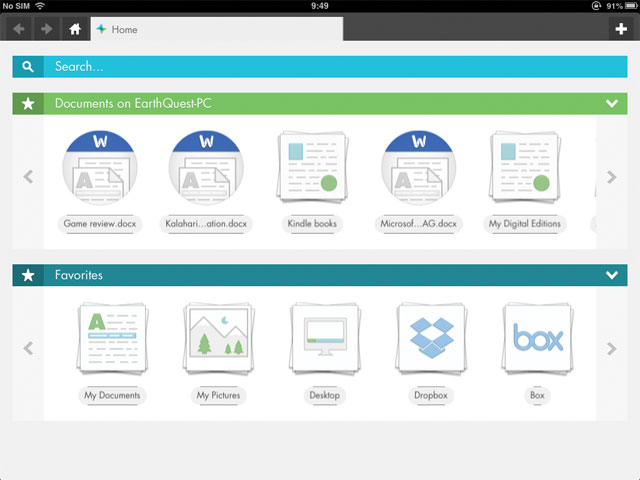Click the home icon in toolbar
The width and height of the screenshot is (640, 480).
(x=75, y=29)
